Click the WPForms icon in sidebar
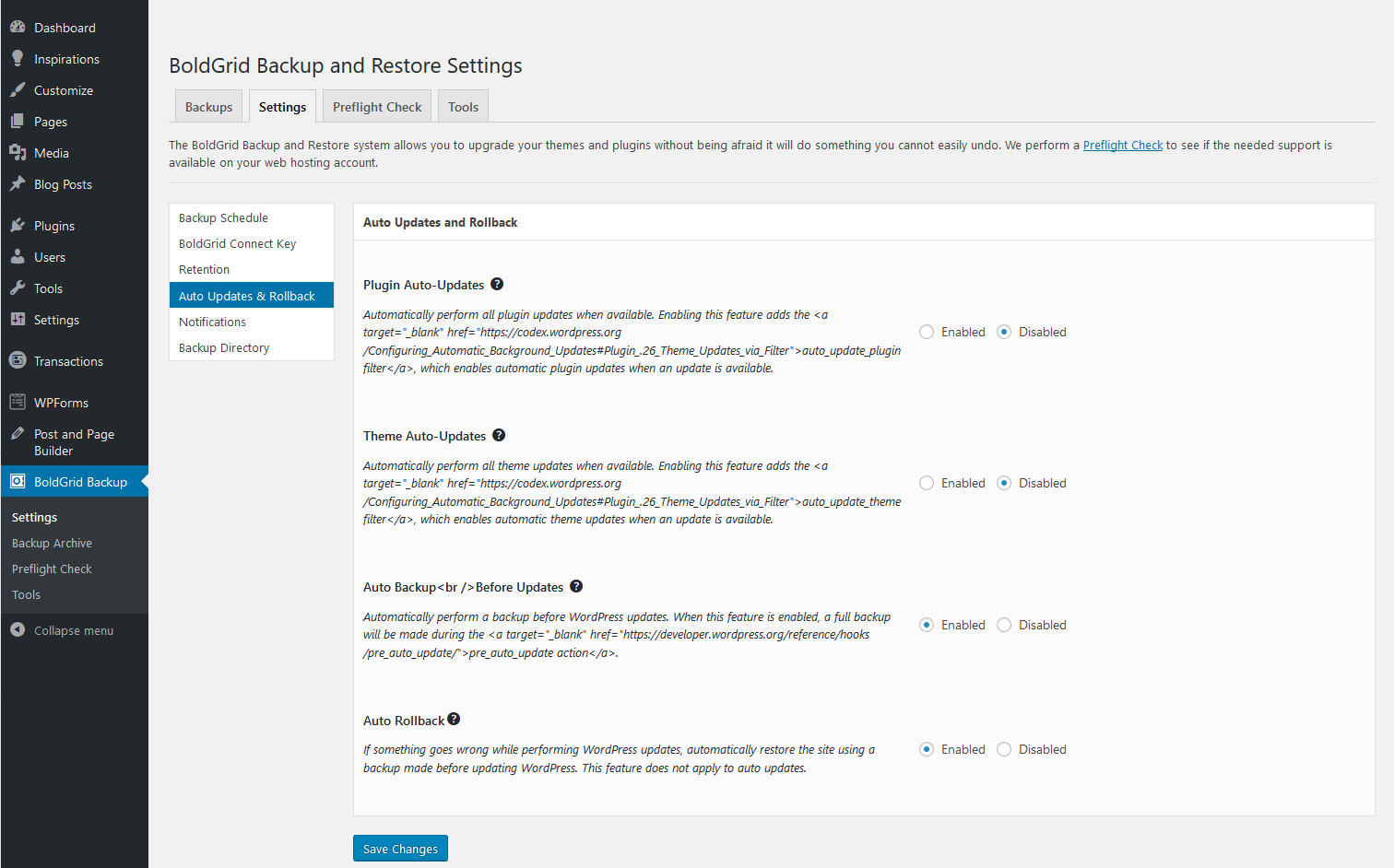The image size is (1394, 868). (x=18, y=402)
